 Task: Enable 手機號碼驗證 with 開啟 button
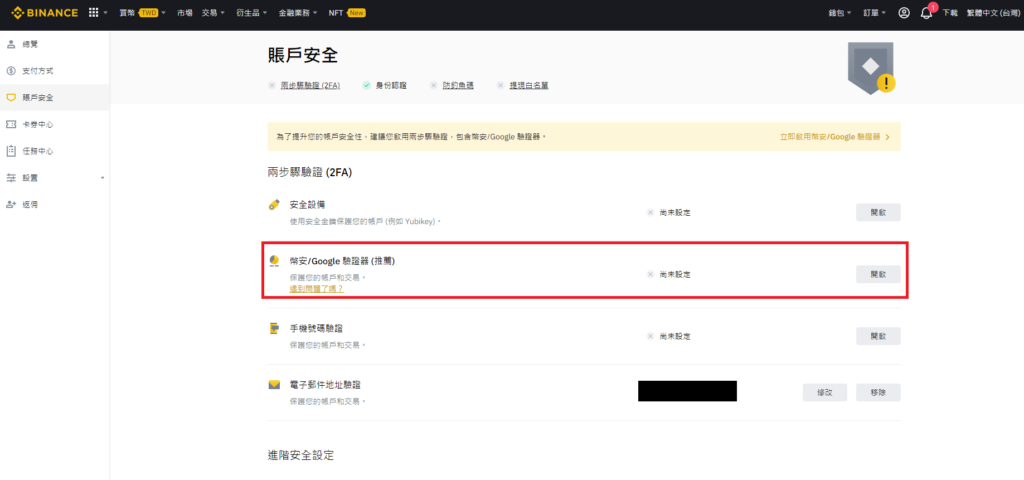coord(878,336)
